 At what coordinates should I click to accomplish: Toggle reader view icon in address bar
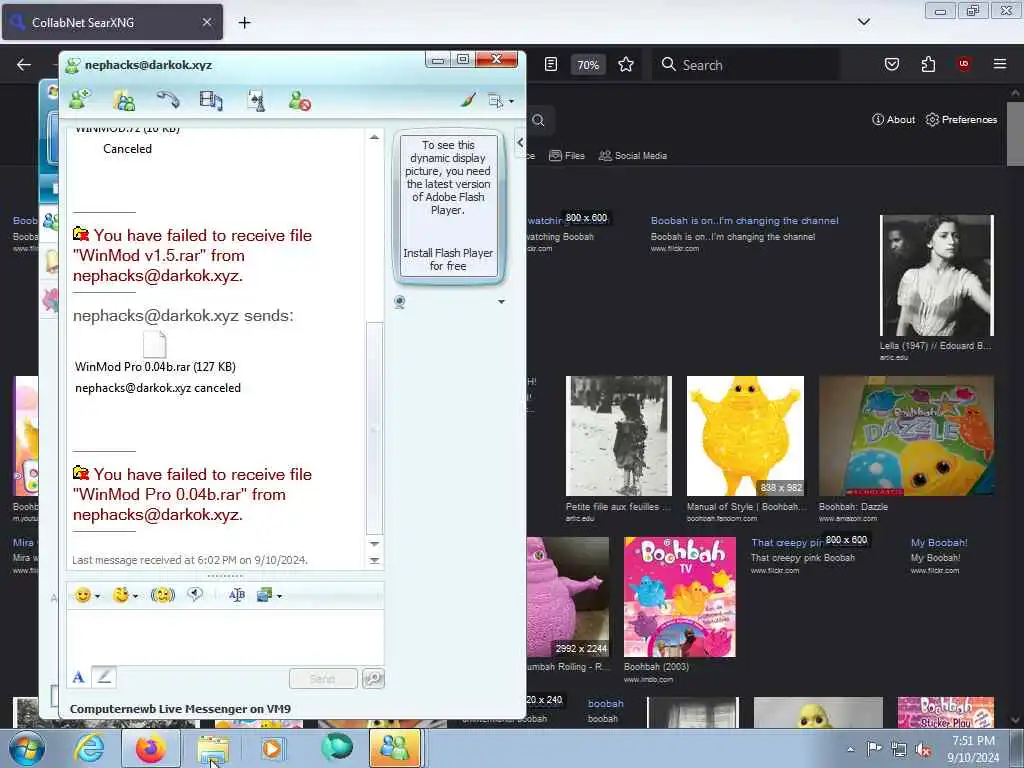tap(551, 64)
